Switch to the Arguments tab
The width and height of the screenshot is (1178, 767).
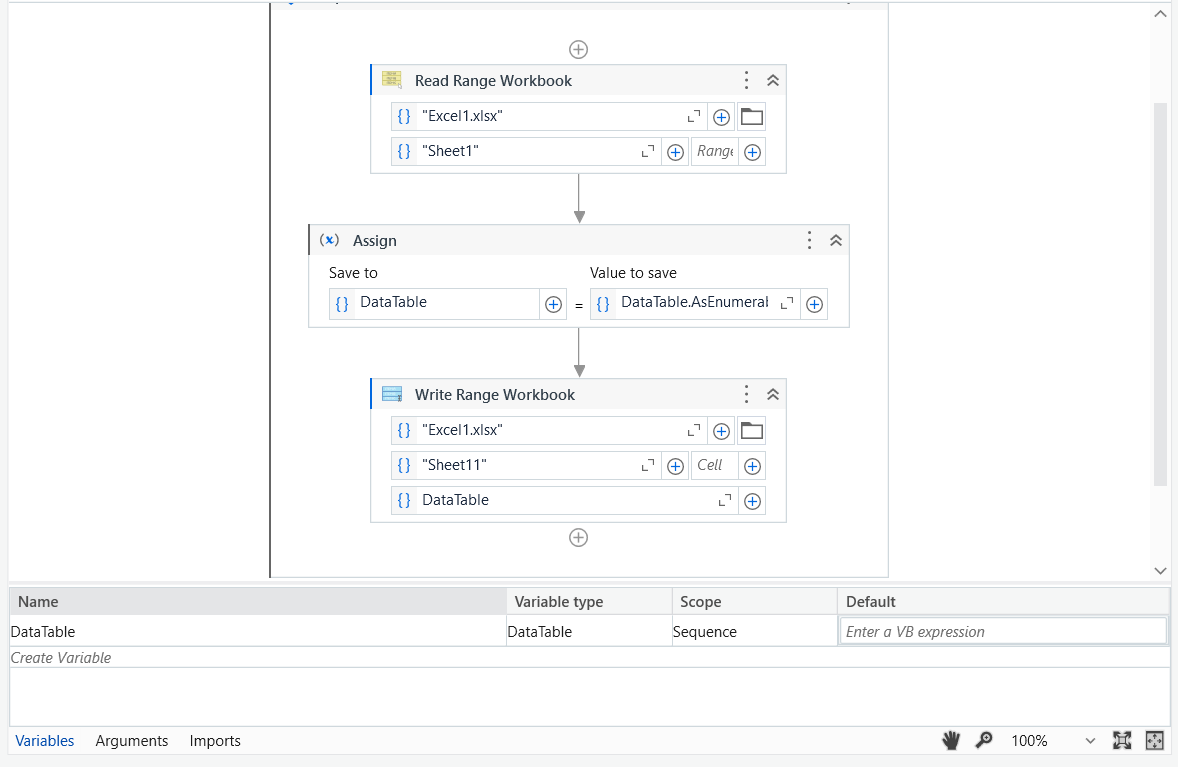[x=131, y=741]
